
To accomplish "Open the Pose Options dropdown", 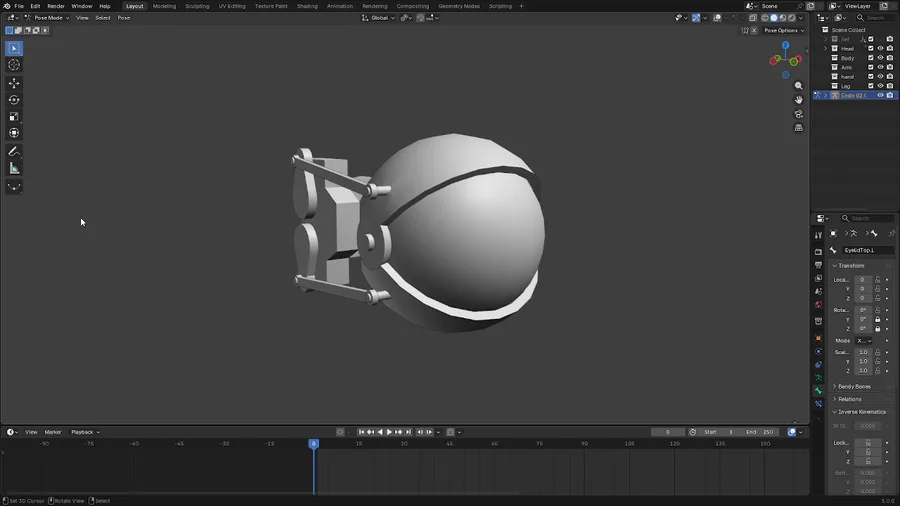I will [x=784, y=30].
